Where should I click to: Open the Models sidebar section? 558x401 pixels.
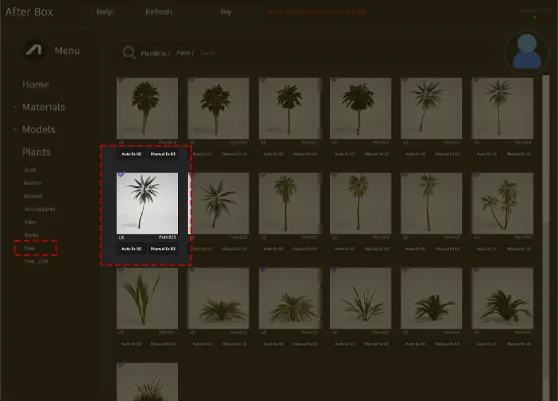(x=39, y=130)
